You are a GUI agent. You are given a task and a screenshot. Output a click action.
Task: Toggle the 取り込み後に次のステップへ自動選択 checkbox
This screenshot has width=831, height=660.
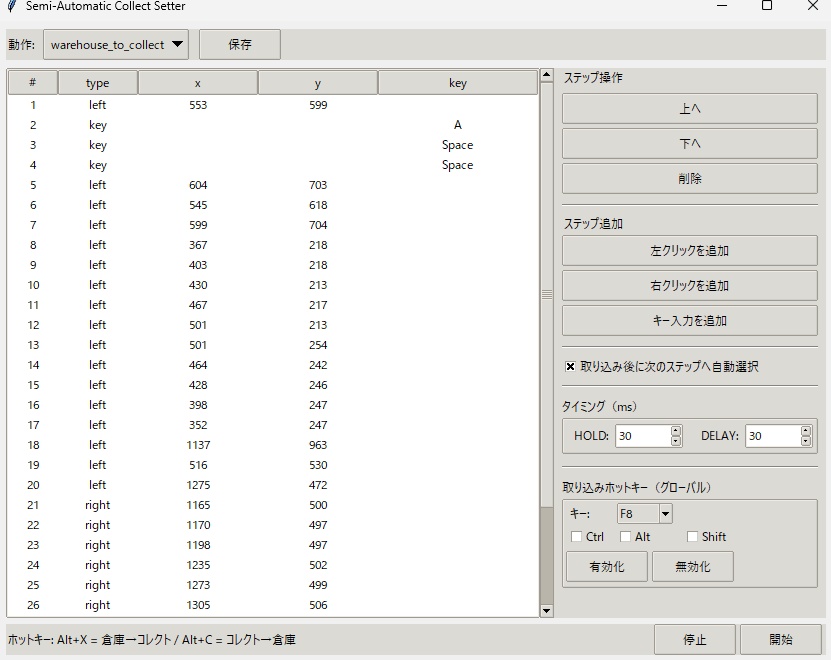click(570, 365)
